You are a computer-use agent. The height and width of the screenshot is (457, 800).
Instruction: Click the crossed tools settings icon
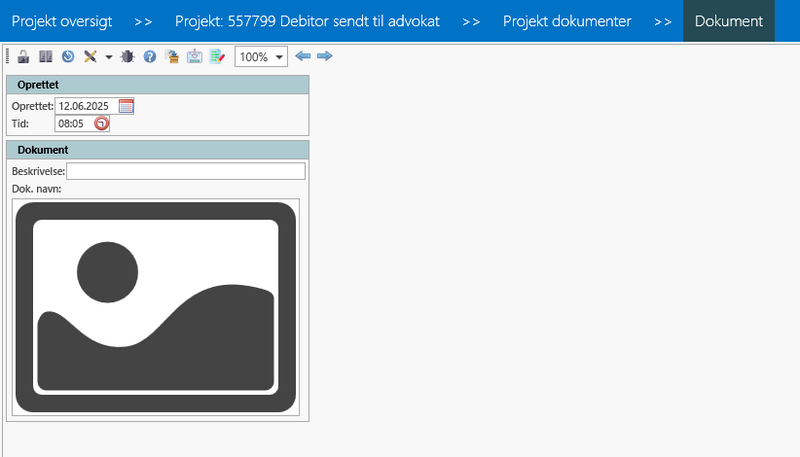(90, 57)
